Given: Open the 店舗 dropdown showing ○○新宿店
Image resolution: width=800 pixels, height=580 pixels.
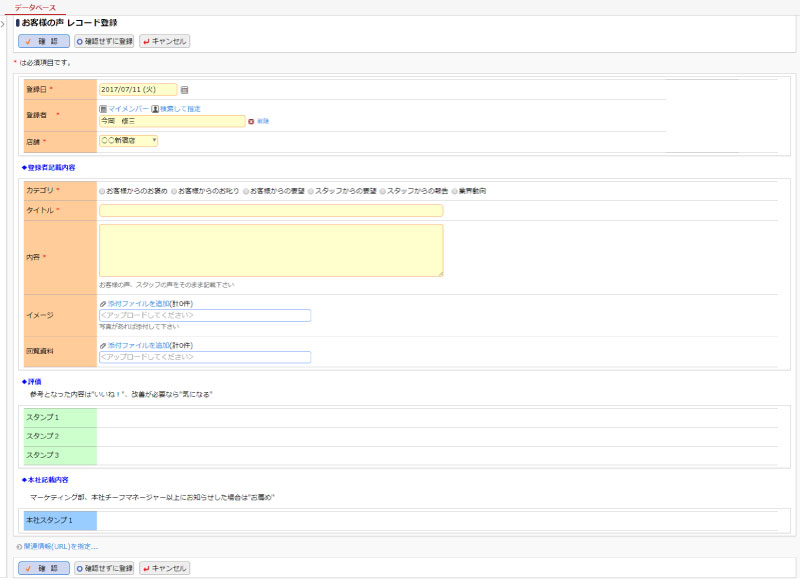Looking at the screenshot, I should click(128, 141).
